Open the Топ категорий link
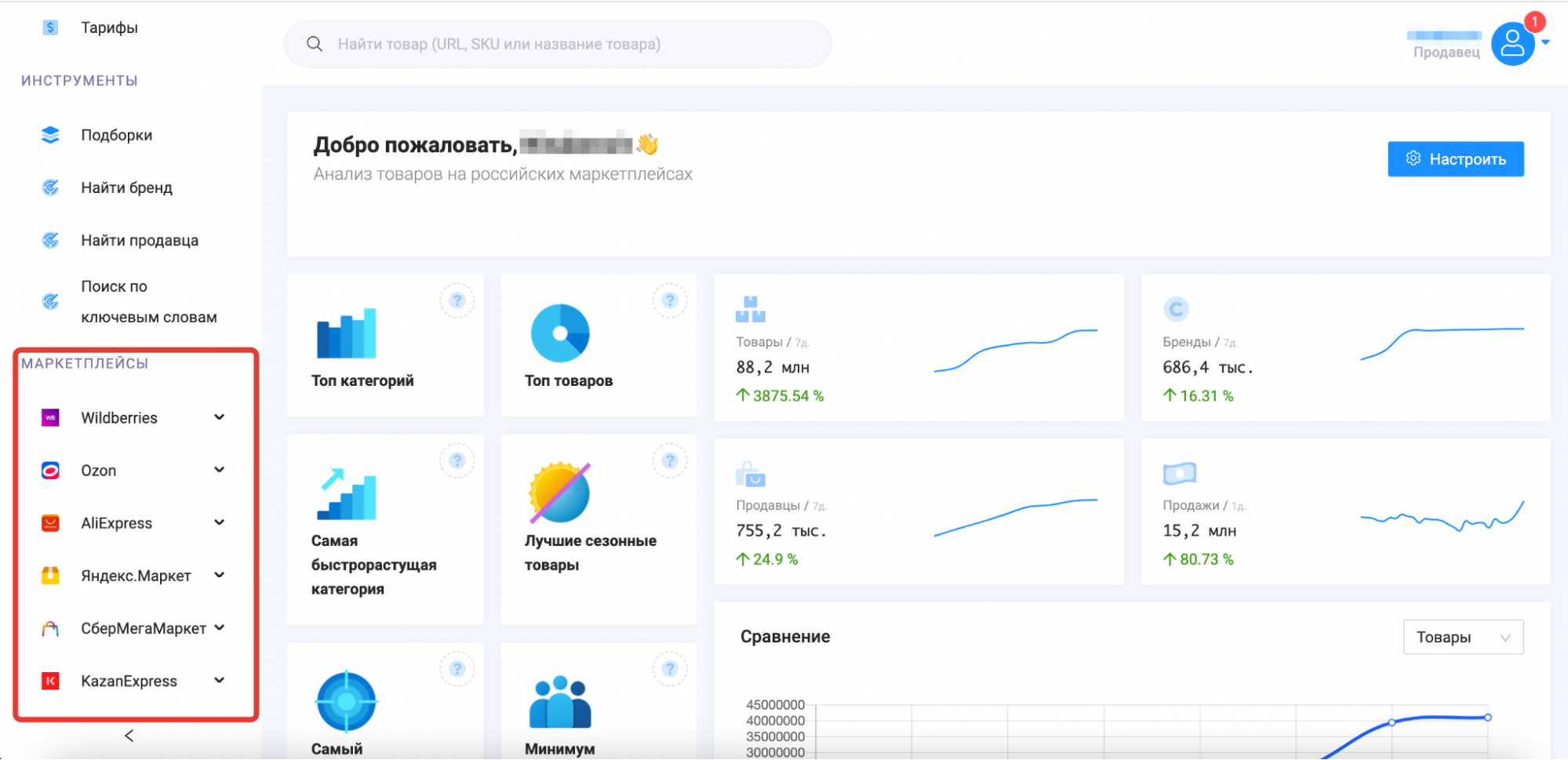The height and width of the screenshot is (760, 1568). [362, 380]
